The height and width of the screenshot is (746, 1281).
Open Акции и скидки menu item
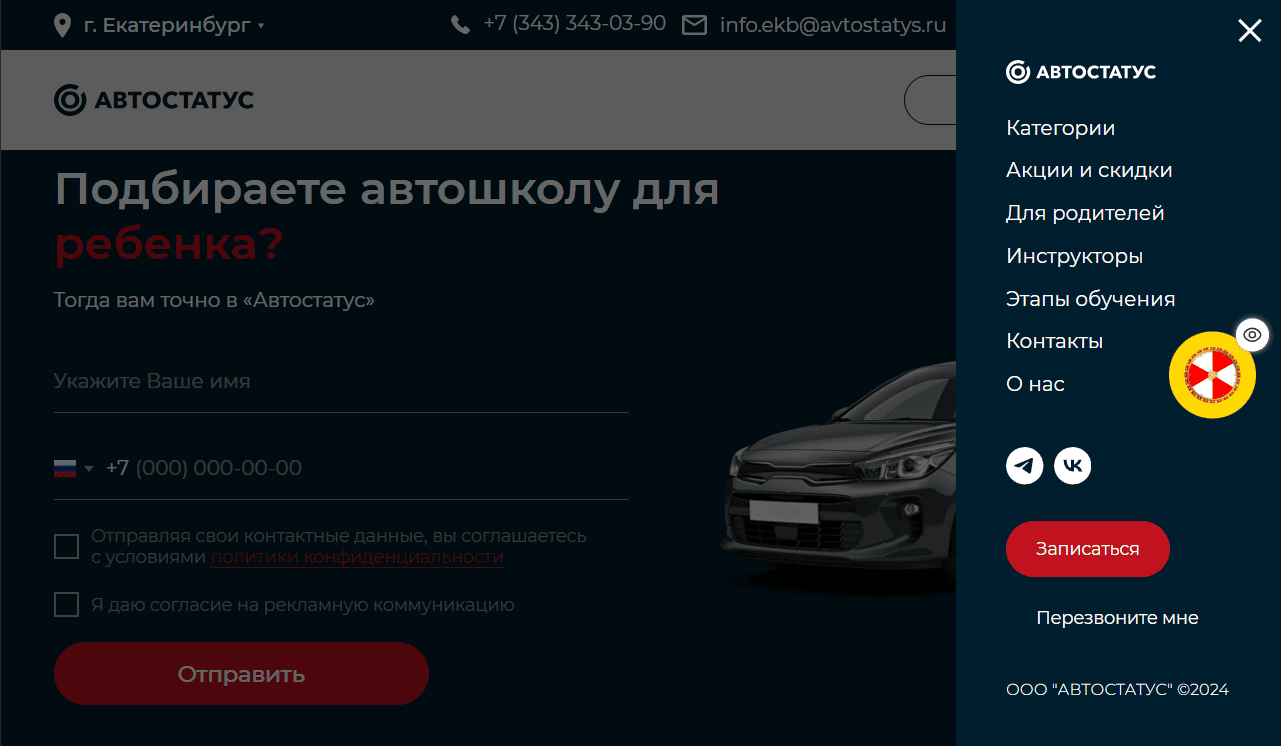(x=1089, y=171)
